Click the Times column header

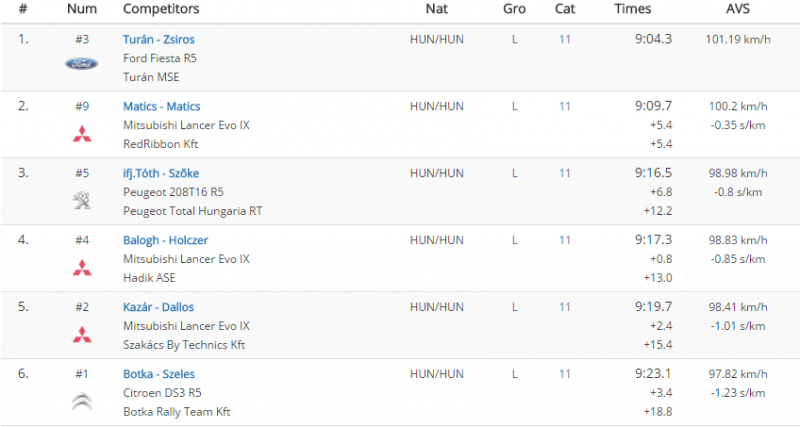tap(633, 9)
